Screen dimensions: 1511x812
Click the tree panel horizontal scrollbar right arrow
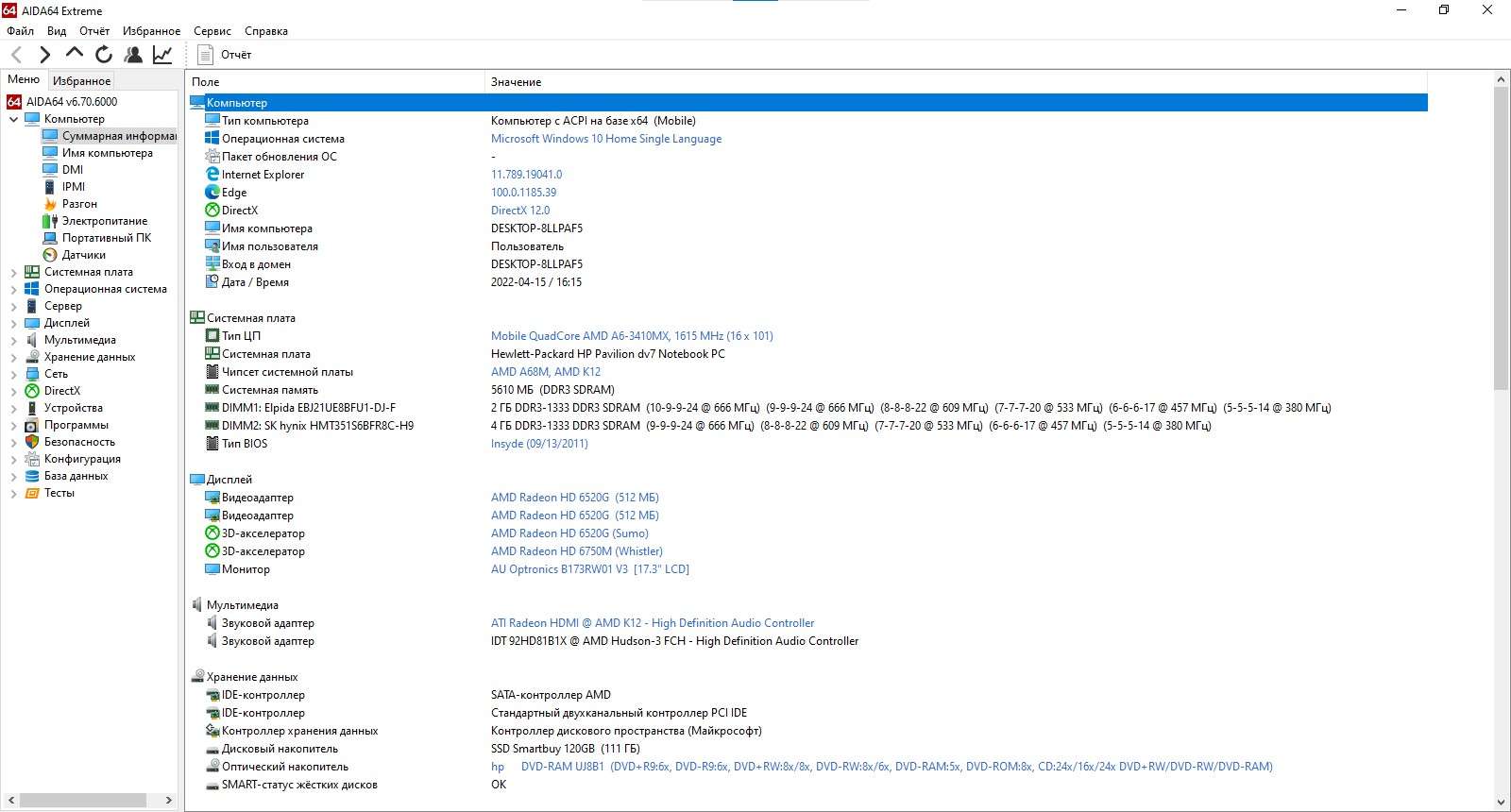click(x=169, y=801)
